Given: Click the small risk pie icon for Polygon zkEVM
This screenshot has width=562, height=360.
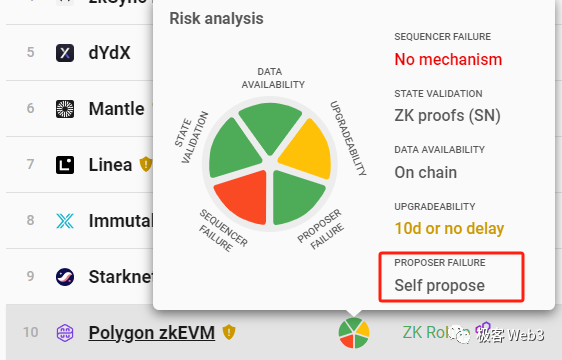Looking at the screenshot, I should pos(354,333).
